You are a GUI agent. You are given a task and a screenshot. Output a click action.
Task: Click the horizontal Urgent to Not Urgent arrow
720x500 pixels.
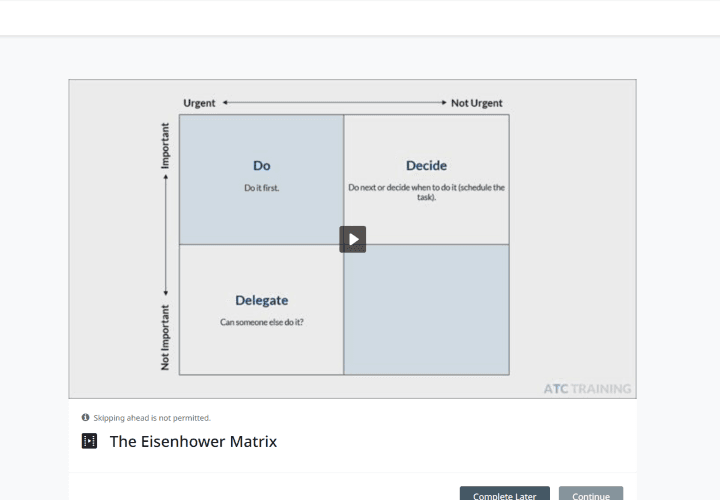pos(334,103)
